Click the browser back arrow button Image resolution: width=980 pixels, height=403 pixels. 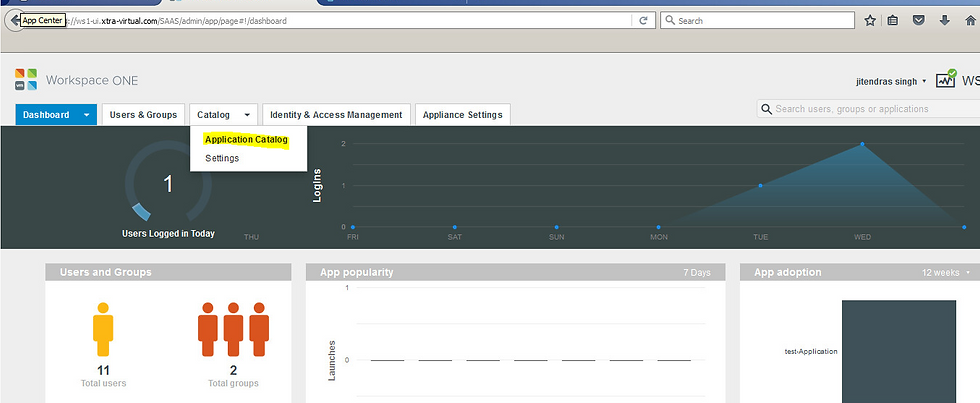pos(13,21)
